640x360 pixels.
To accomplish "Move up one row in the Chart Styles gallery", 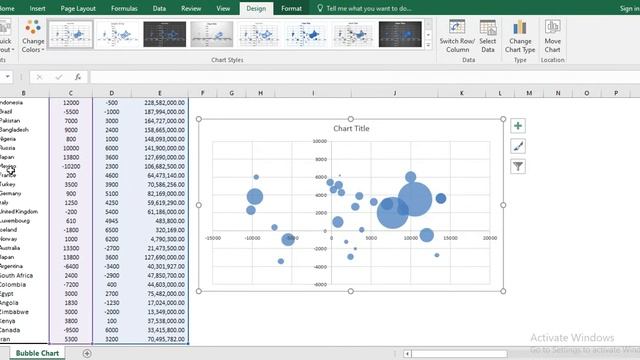I will point(428,24).
